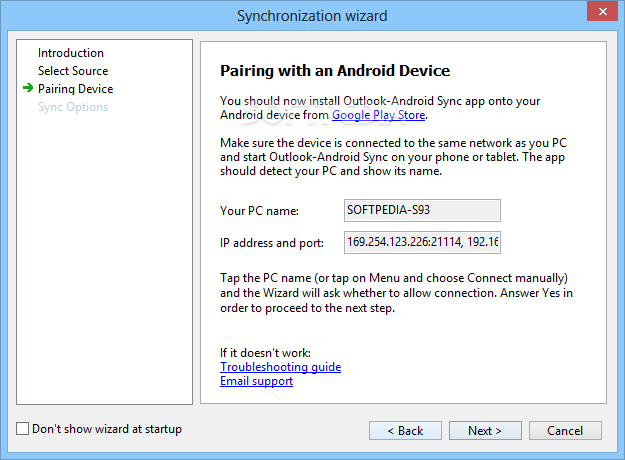This screenshot has width=625, height=460.
Task: Click the 'If it doesn't work:' text
Action: coord(265,353)
